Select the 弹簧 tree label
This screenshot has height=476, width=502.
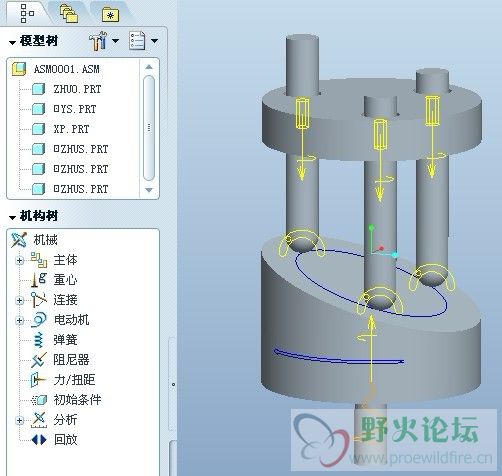(x=65, y=340)
